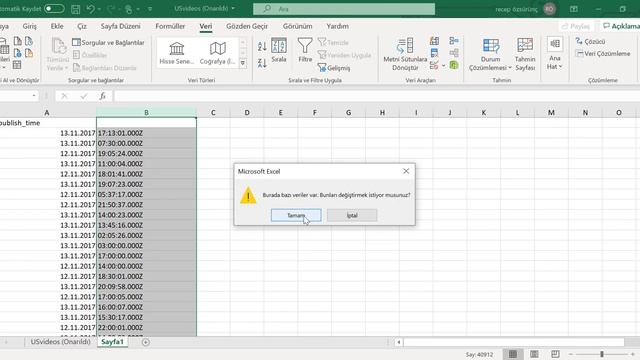The width and height of the screenshot is (640, 360).
Task: Click the Tamam button in the Excel dialog
Action: point(296,215)
